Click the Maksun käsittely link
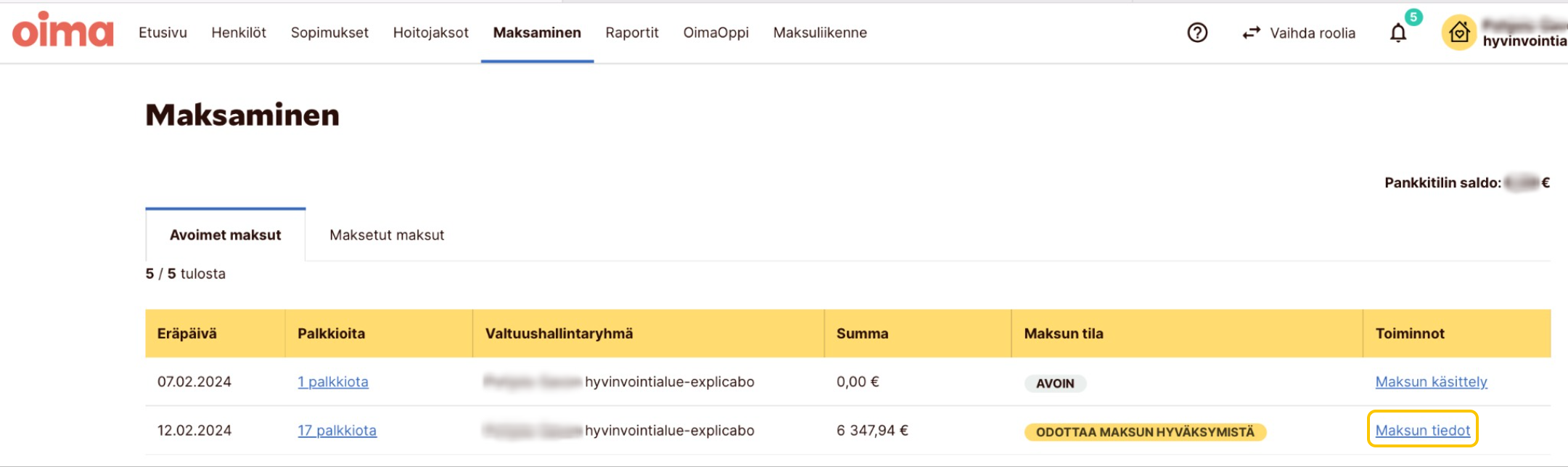The image size is (1568, 467). point(1431,382)
